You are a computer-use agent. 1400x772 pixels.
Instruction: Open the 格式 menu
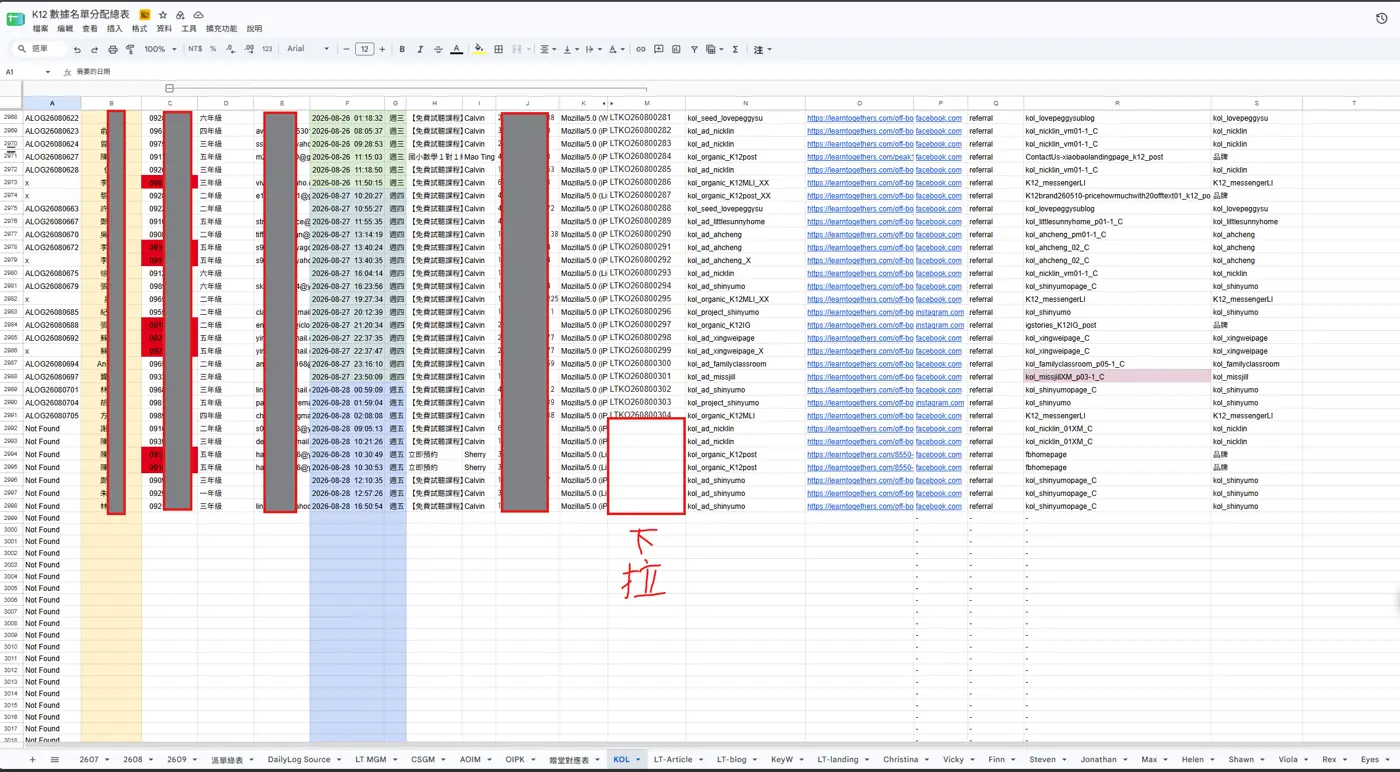[139, 29]
